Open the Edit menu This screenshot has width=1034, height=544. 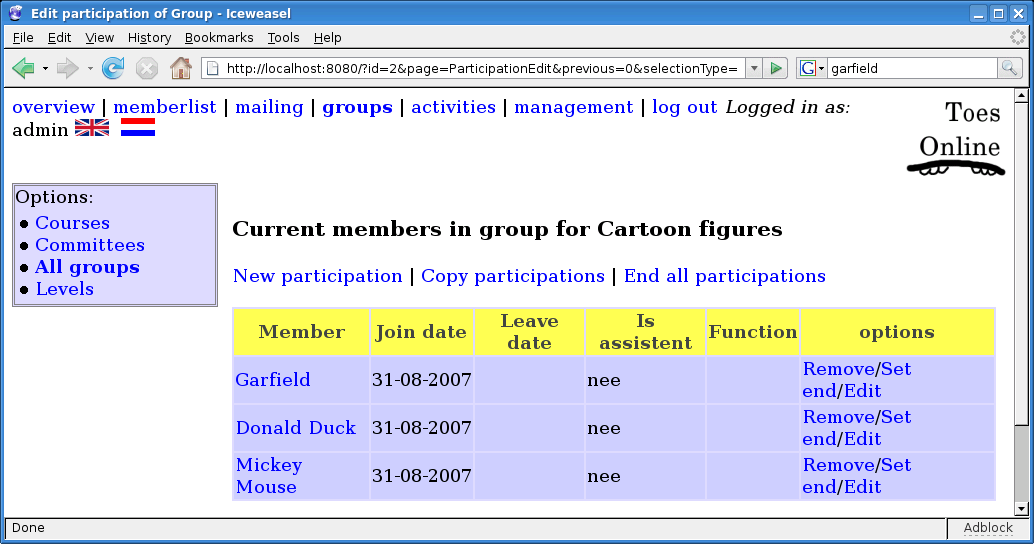(x=59, y=38)
